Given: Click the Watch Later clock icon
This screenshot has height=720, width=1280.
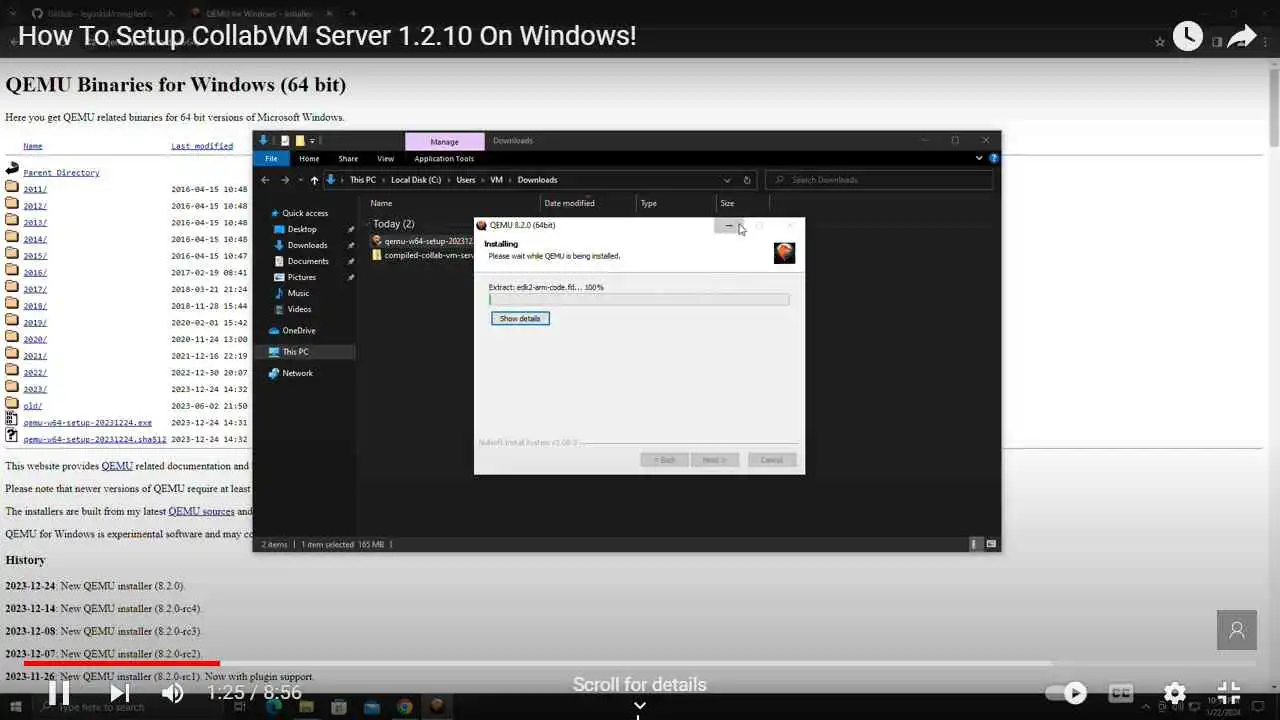Looking at the screenshot, I should tap(1187, 36).
